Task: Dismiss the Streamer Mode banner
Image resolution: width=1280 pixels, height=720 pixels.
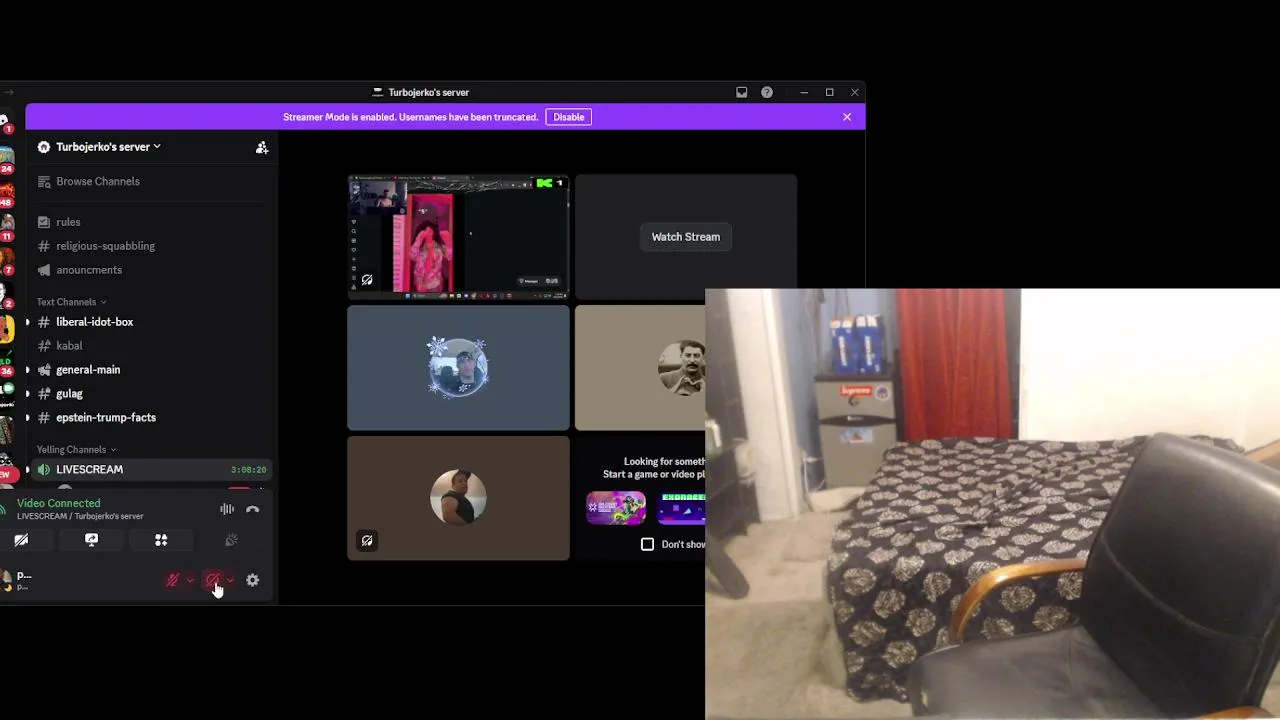Action: 847,117
